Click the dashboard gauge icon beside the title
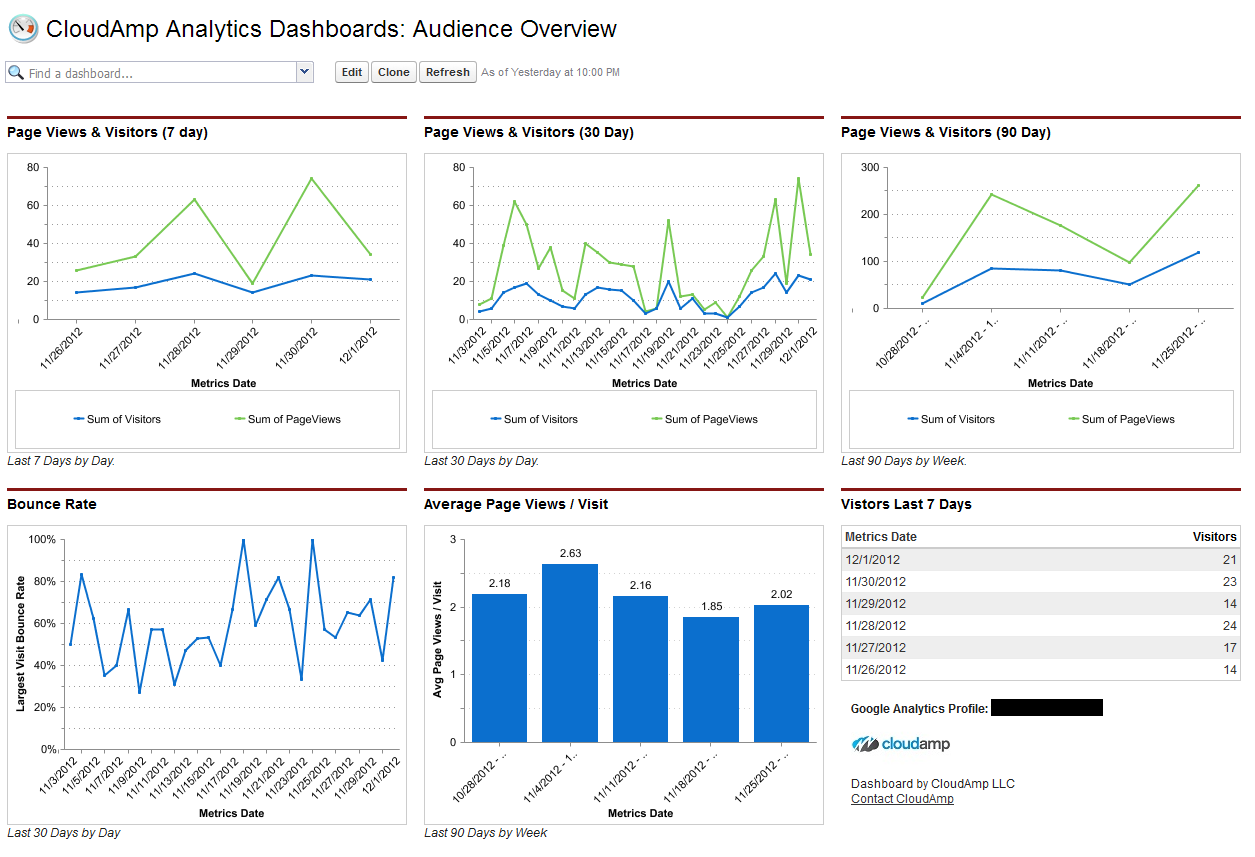1255x857 pixels. point(23,29)
